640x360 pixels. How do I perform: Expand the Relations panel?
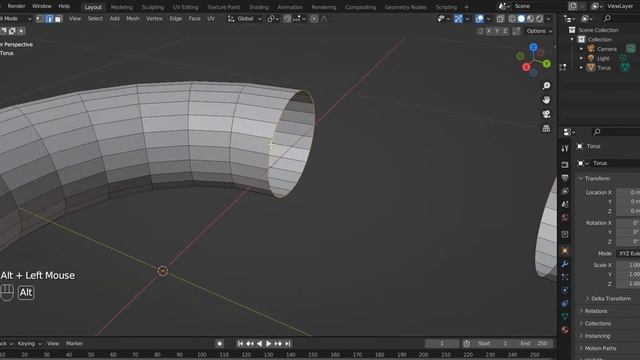click(x=596, y=311)
